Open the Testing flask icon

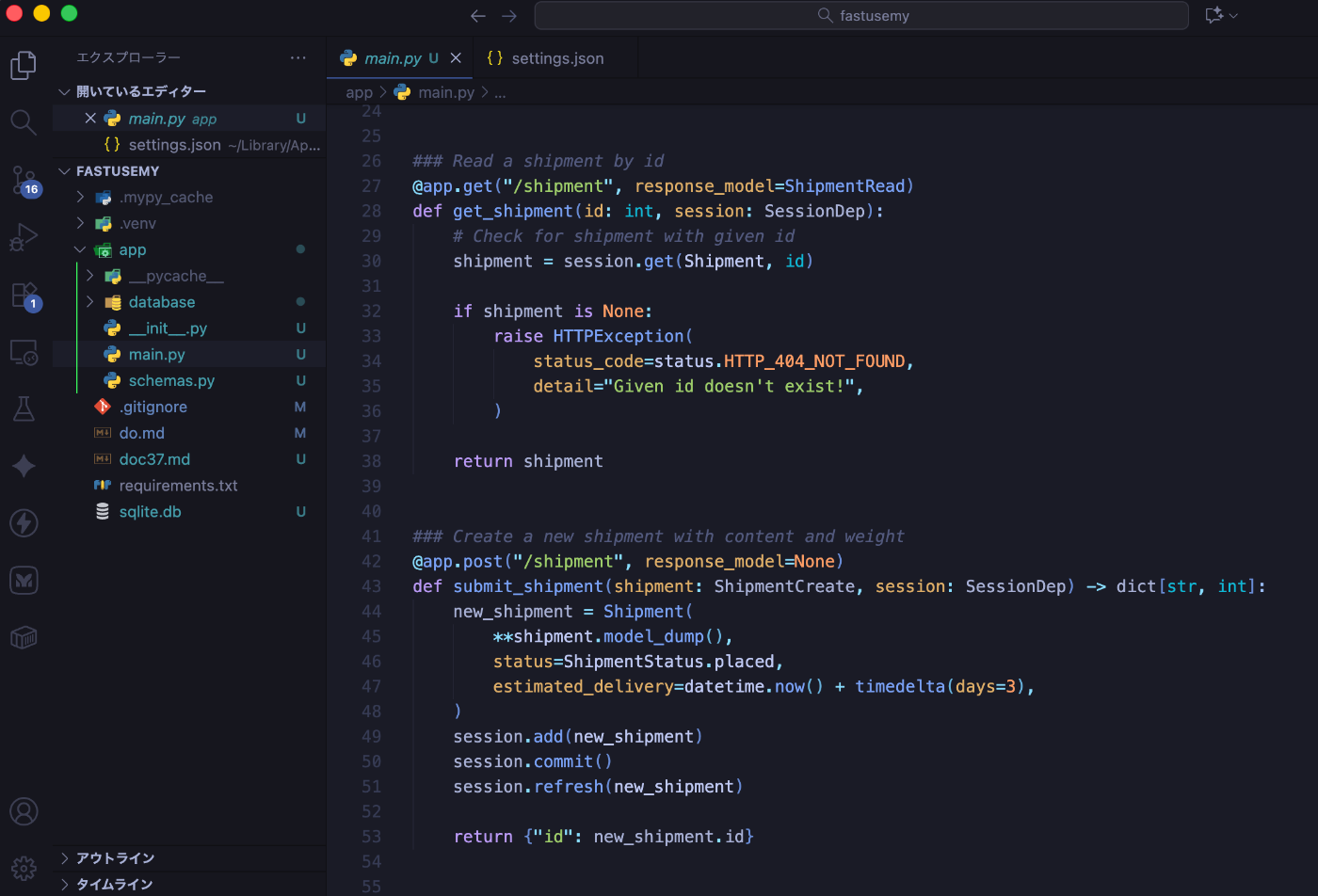point(24,408)
